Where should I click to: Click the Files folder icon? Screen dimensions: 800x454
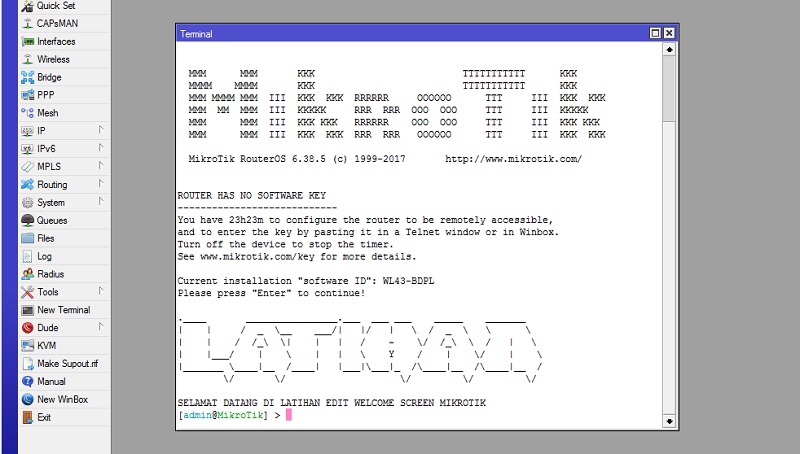click(x=28, y=238)
